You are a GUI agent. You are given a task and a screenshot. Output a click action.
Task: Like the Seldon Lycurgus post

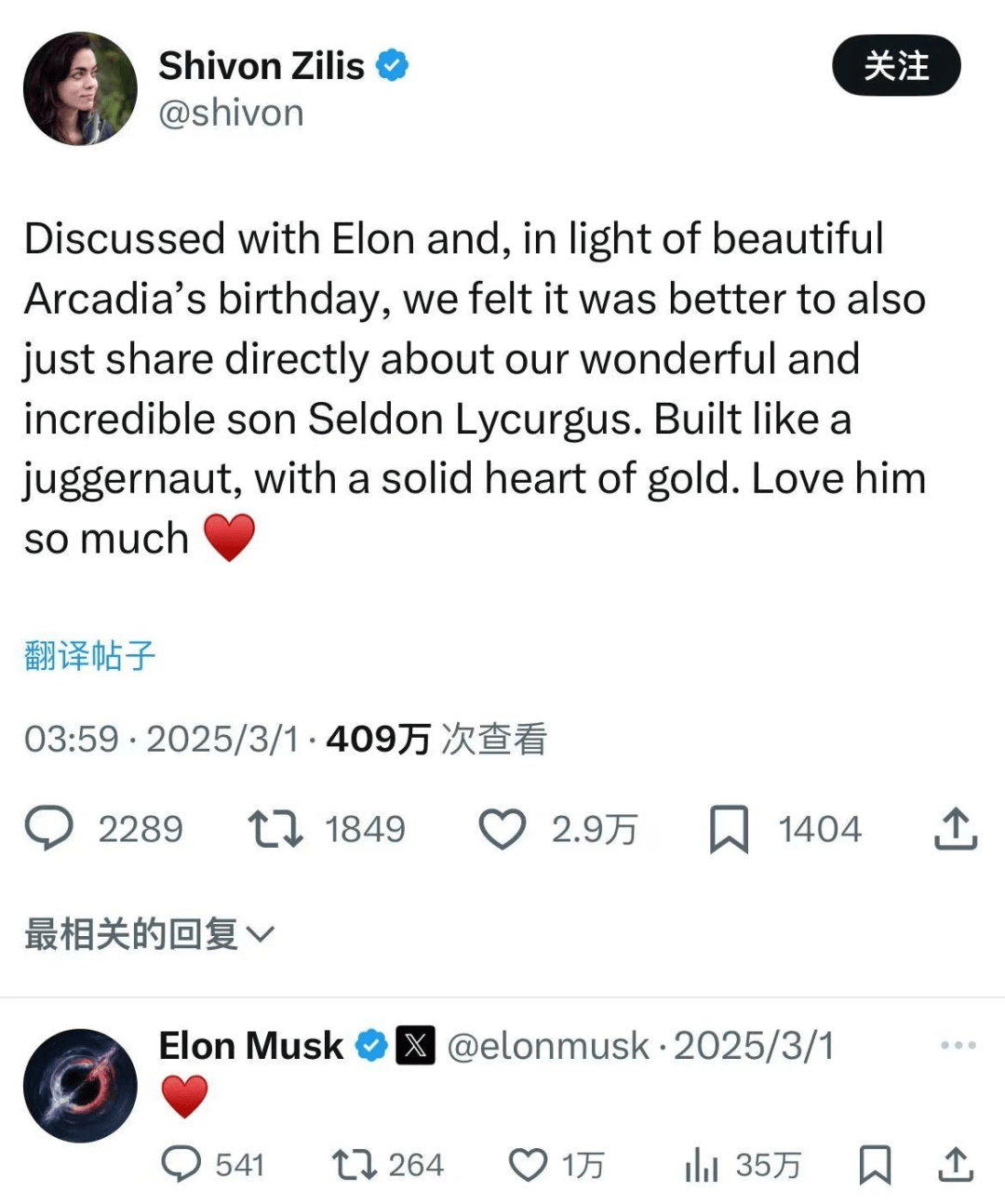coord(502,828)
